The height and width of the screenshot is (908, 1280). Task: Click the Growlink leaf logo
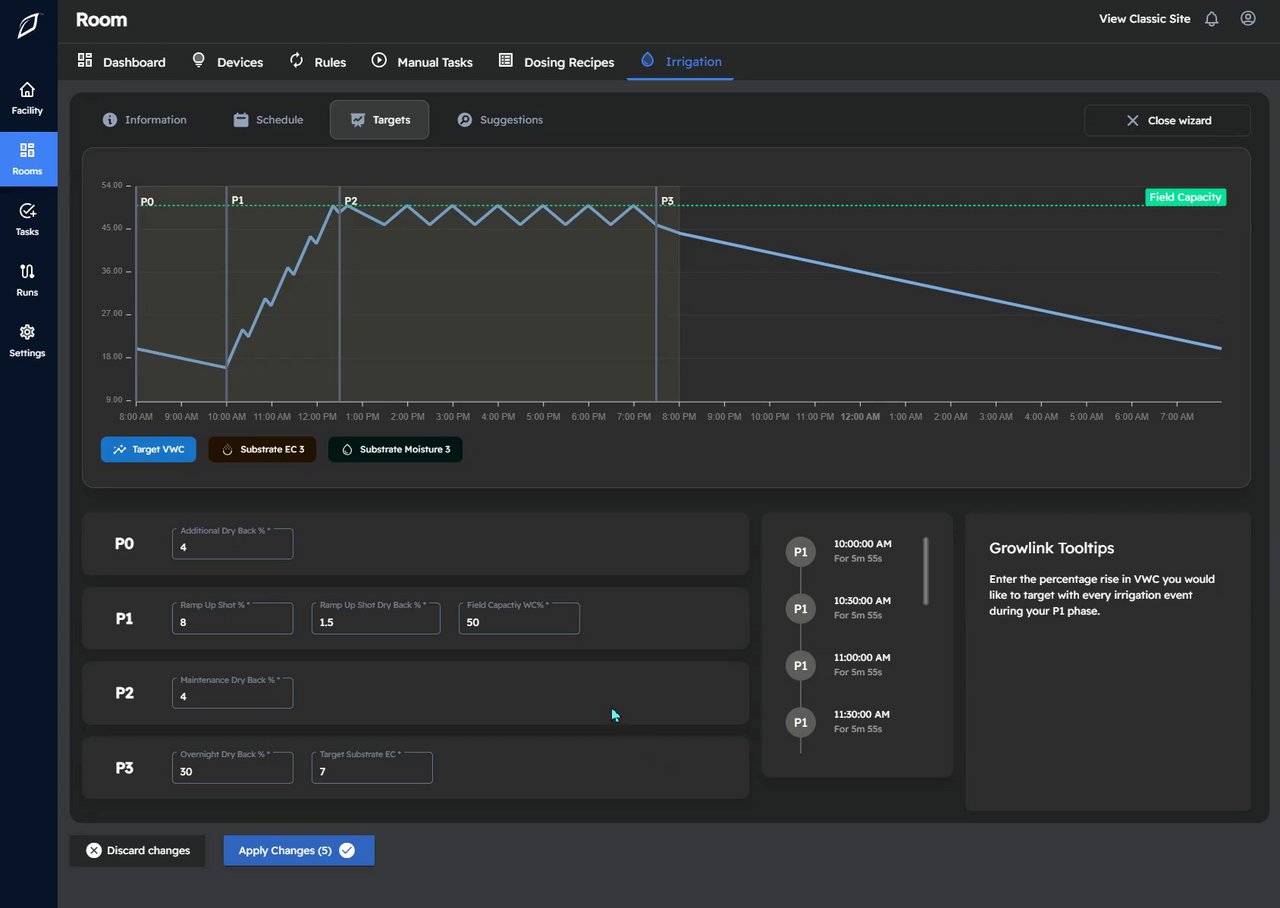tap(28, 25)
